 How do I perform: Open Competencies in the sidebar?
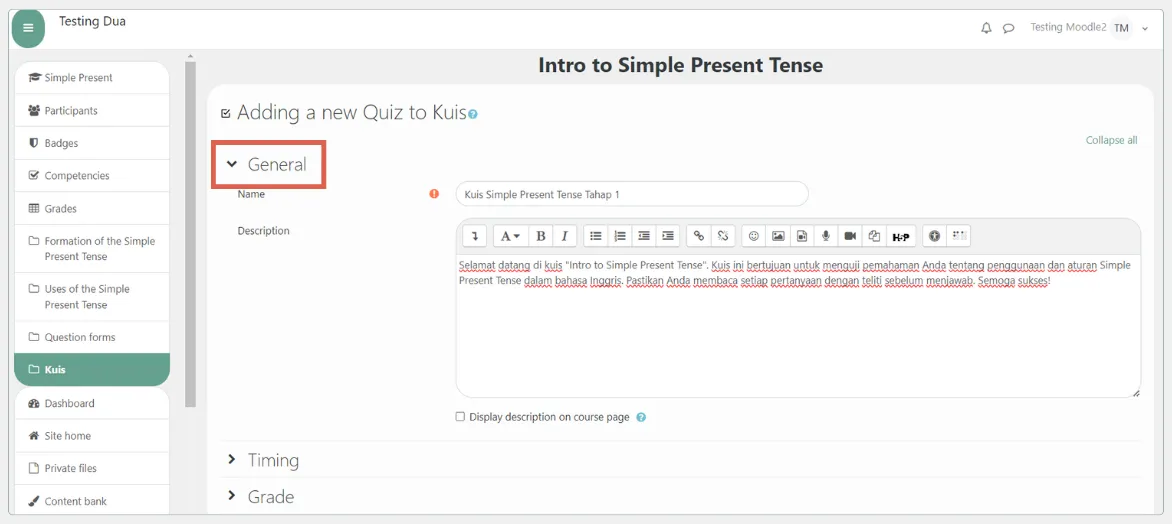tap(92, 176)
